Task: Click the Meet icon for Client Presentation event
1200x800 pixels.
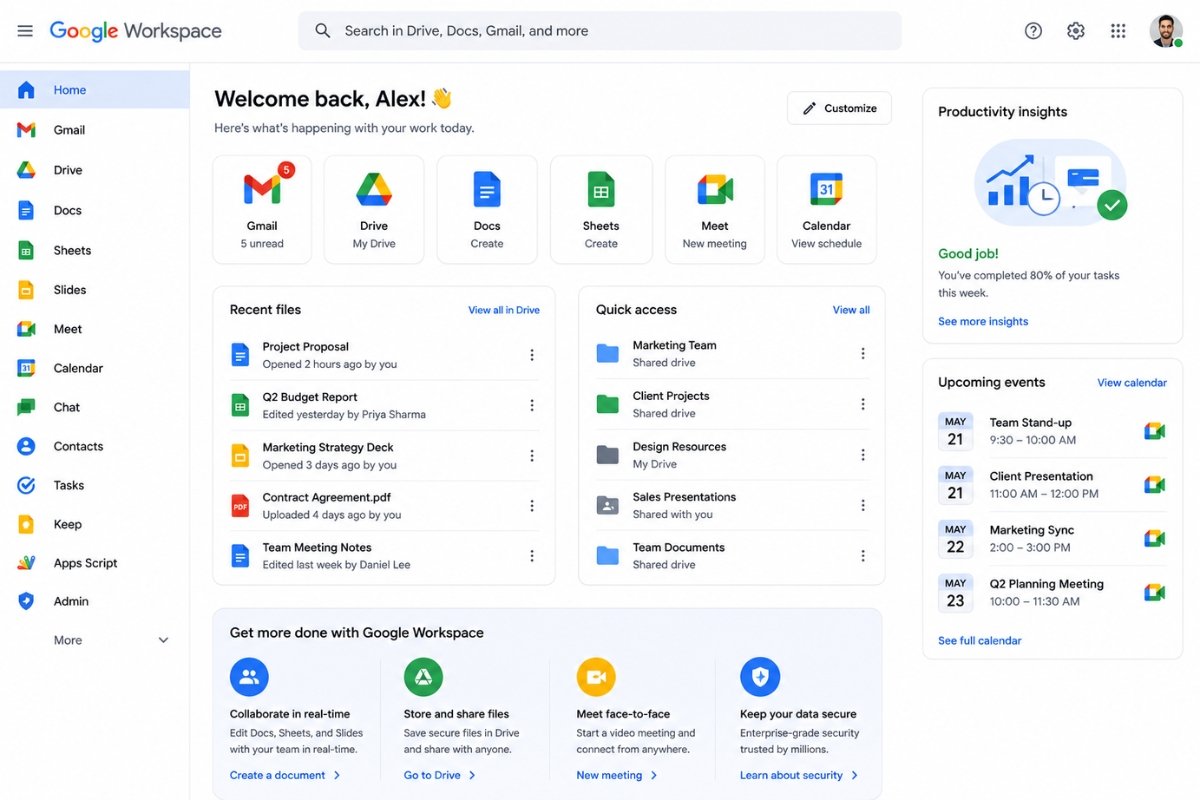Action: [x=1155, y=485]
